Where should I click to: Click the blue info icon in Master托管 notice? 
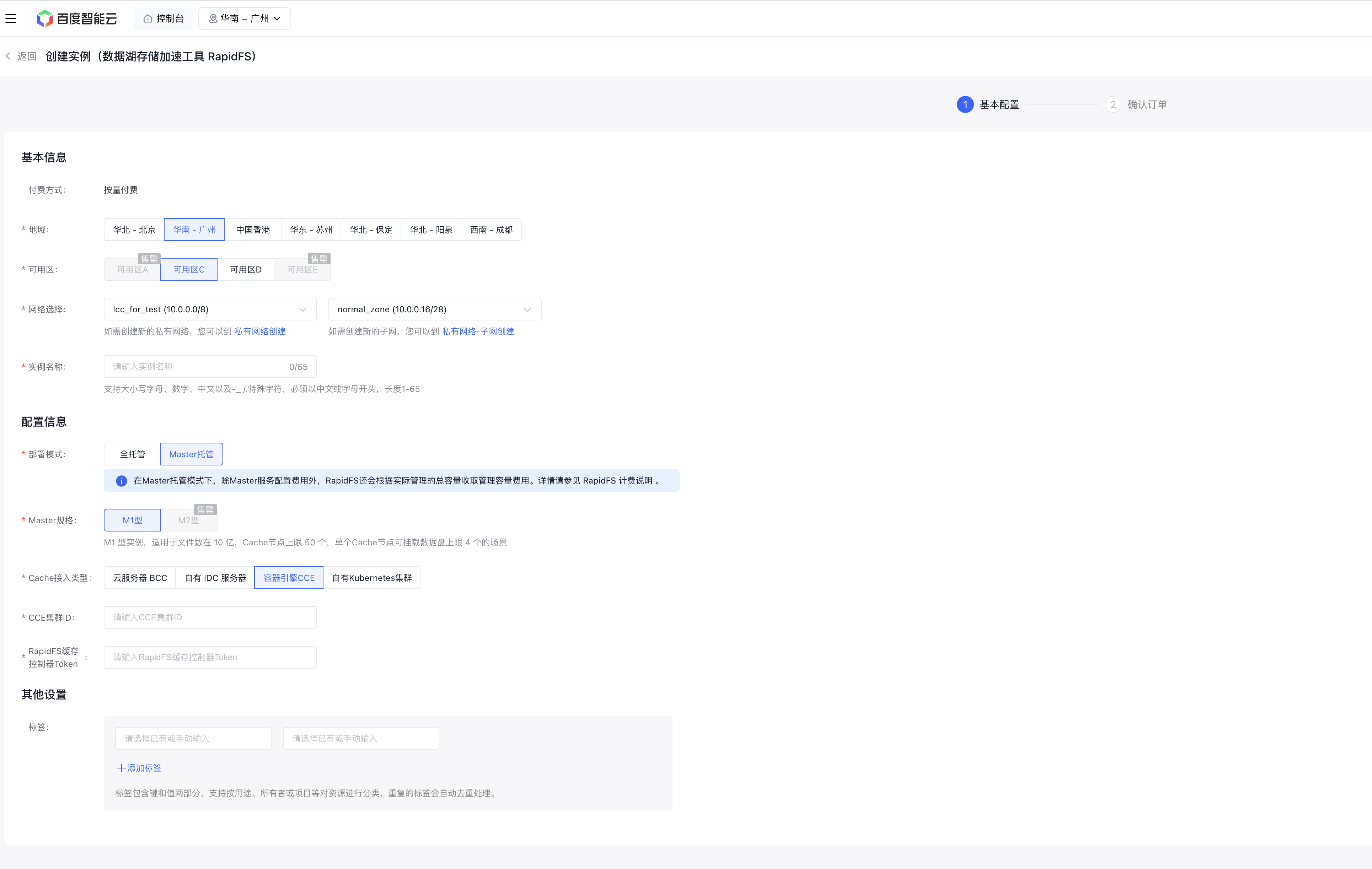tap(121, 481)
